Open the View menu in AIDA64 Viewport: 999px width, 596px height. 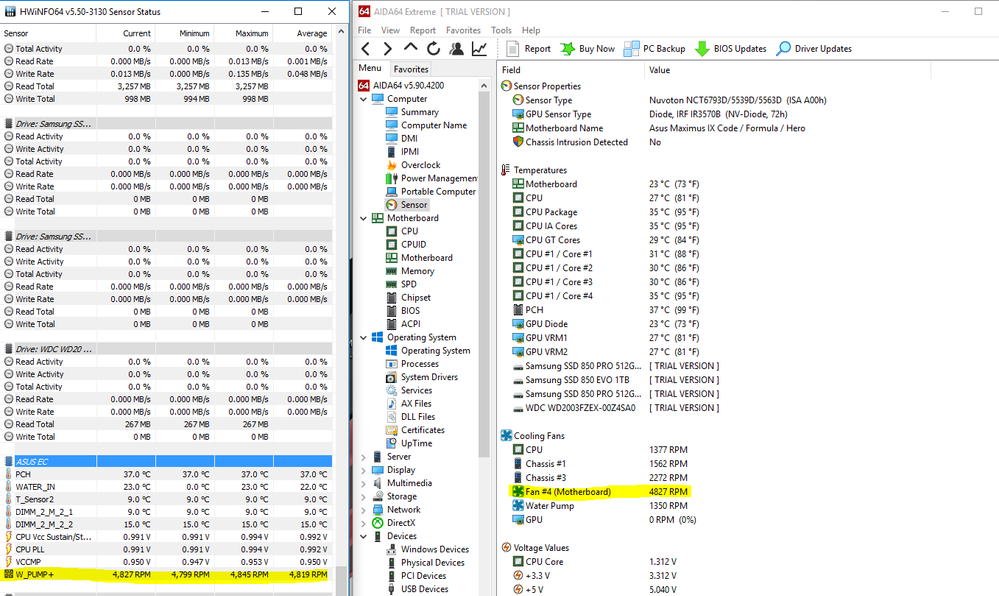tap(391, 30)
